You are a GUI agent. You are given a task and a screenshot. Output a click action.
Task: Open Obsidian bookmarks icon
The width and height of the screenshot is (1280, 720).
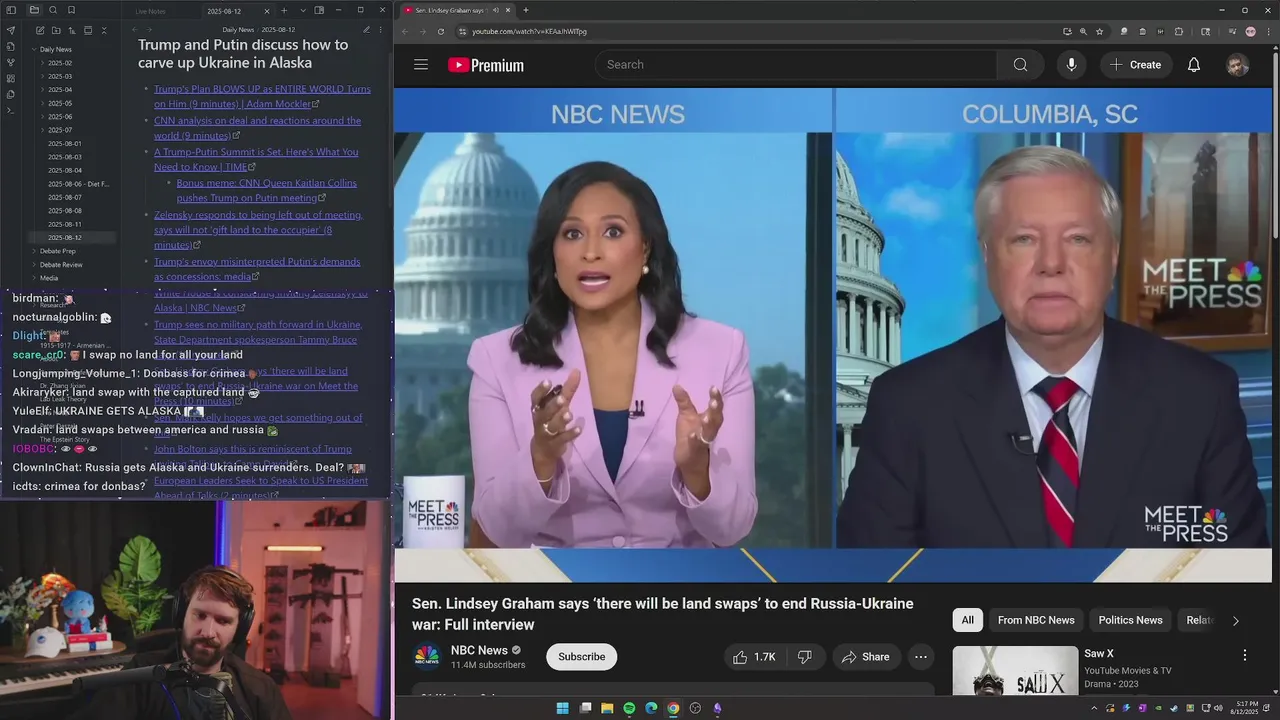pyautogui.click(x=71, y=10)
